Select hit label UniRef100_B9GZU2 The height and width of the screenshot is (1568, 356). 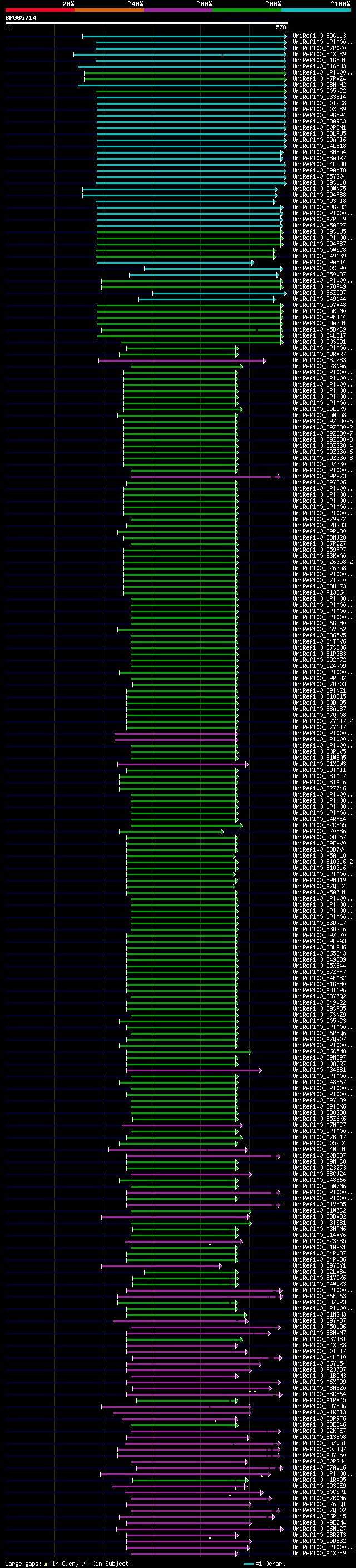(x=319, y=207)
